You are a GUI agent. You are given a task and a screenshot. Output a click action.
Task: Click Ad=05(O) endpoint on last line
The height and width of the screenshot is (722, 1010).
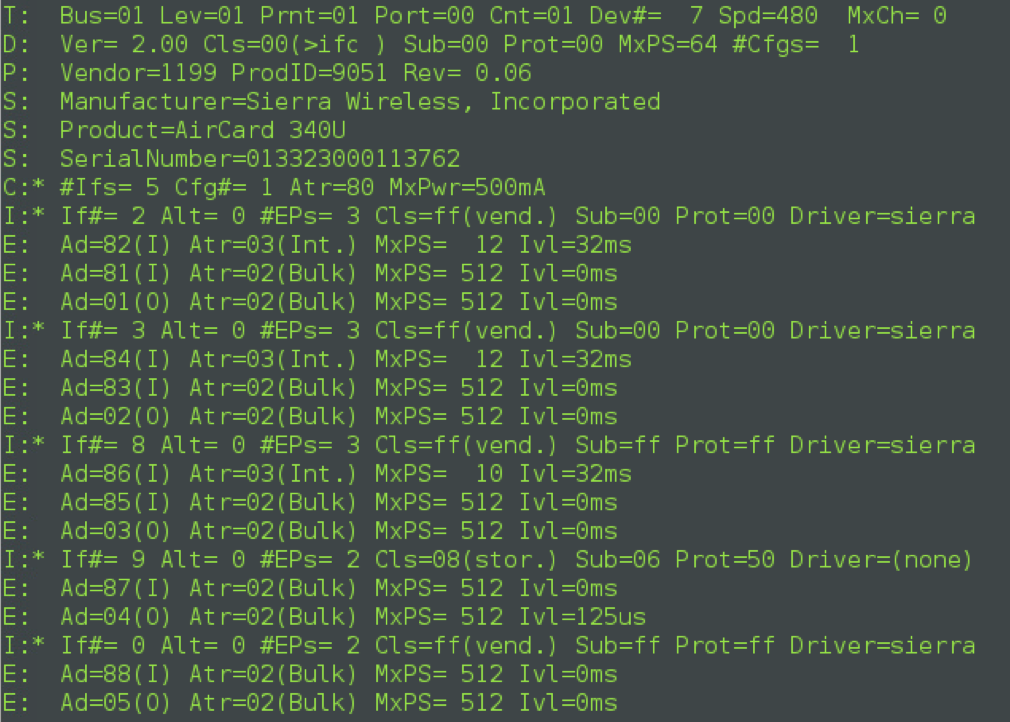pyautogui.click(x=116, y=702)
